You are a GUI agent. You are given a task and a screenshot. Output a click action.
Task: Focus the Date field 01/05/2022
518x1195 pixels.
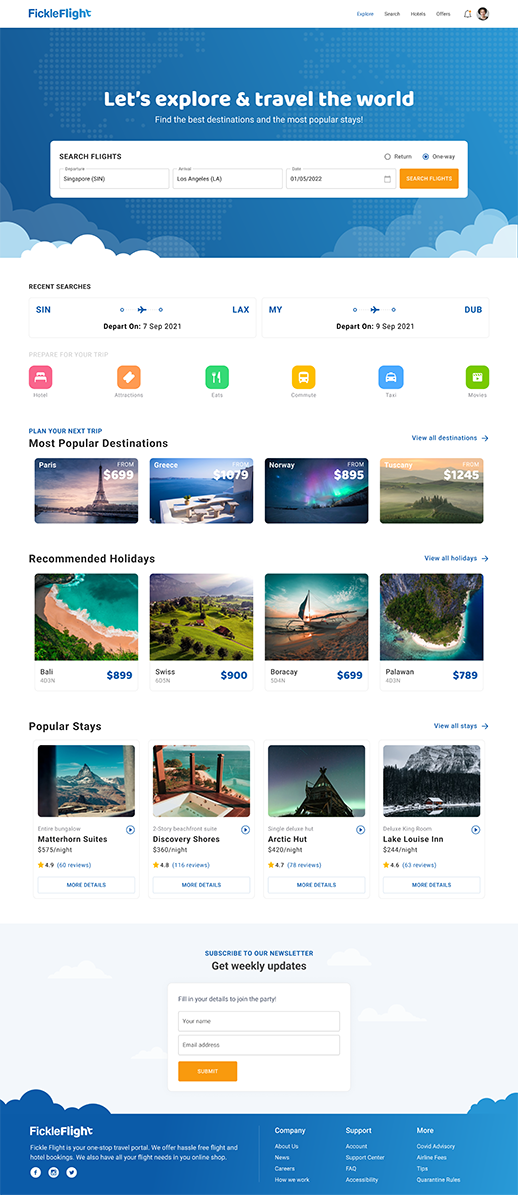tap(341, 178)
